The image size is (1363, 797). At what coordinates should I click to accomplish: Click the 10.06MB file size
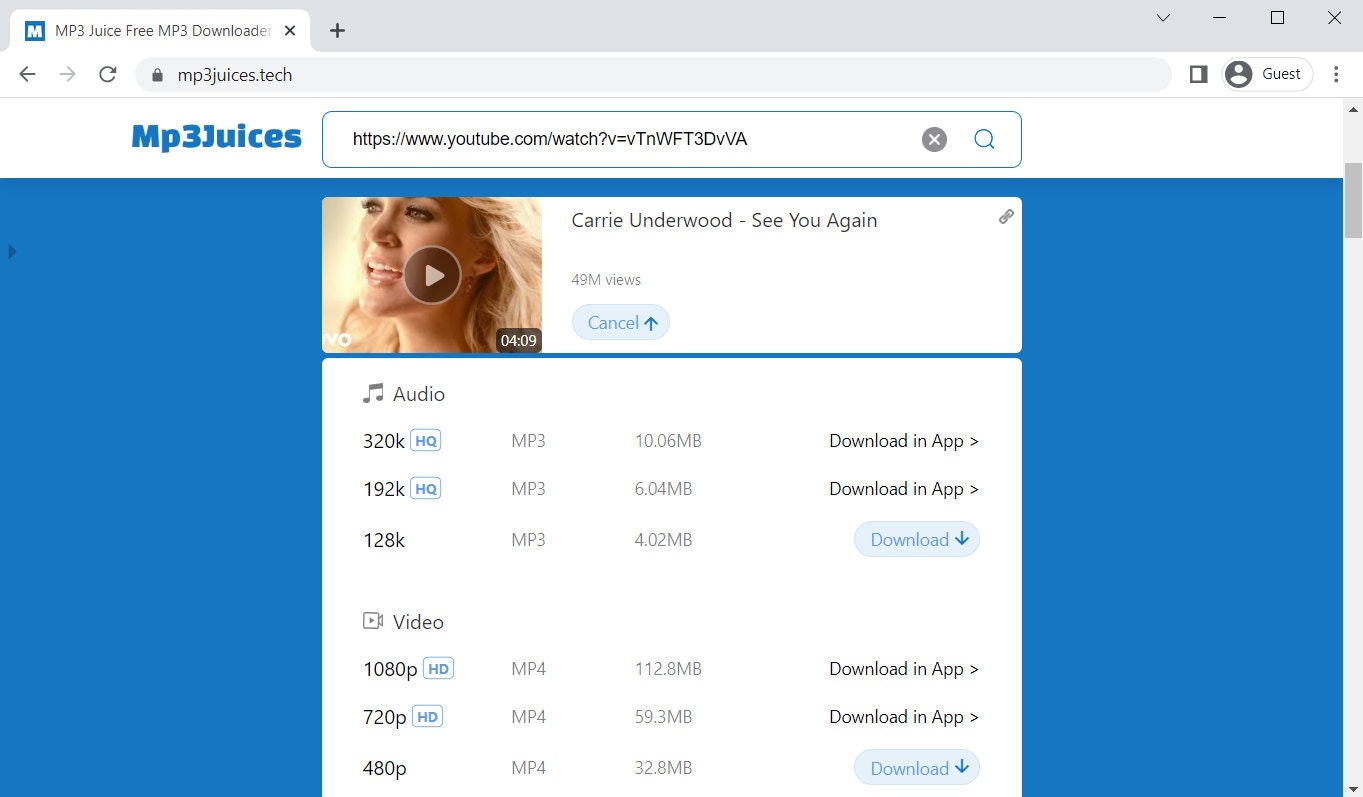[x=668, y=441]
